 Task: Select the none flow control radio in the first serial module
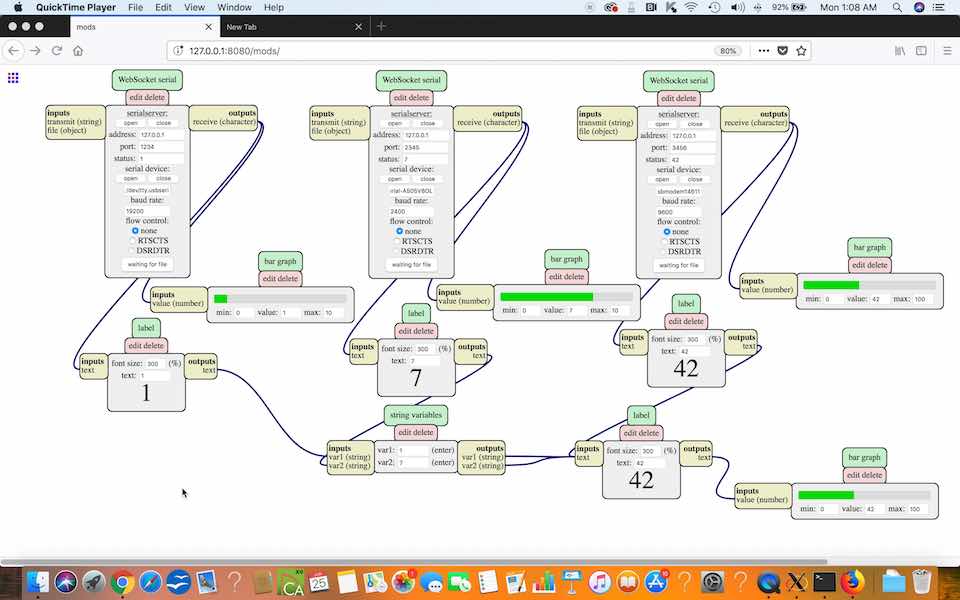135,231
